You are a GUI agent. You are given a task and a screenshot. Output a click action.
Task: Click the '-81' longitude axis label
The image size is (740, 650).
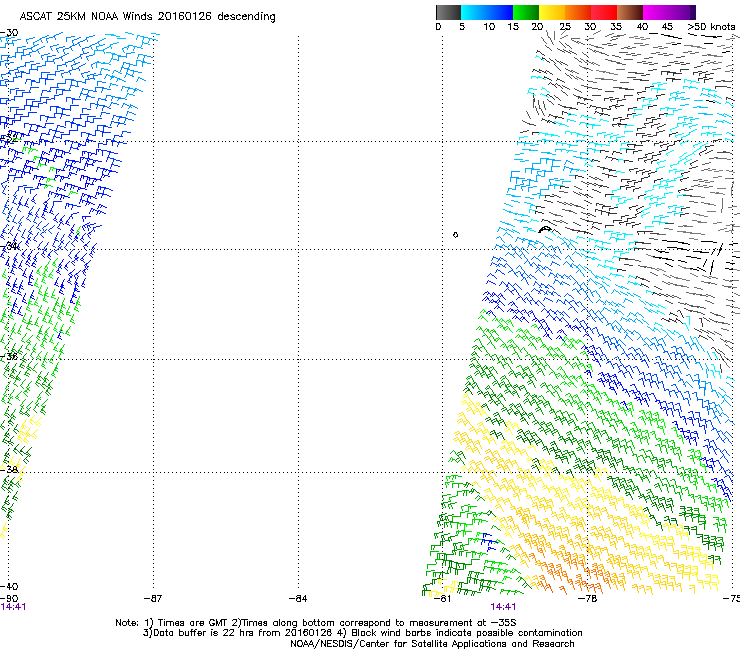click(442, 598)
